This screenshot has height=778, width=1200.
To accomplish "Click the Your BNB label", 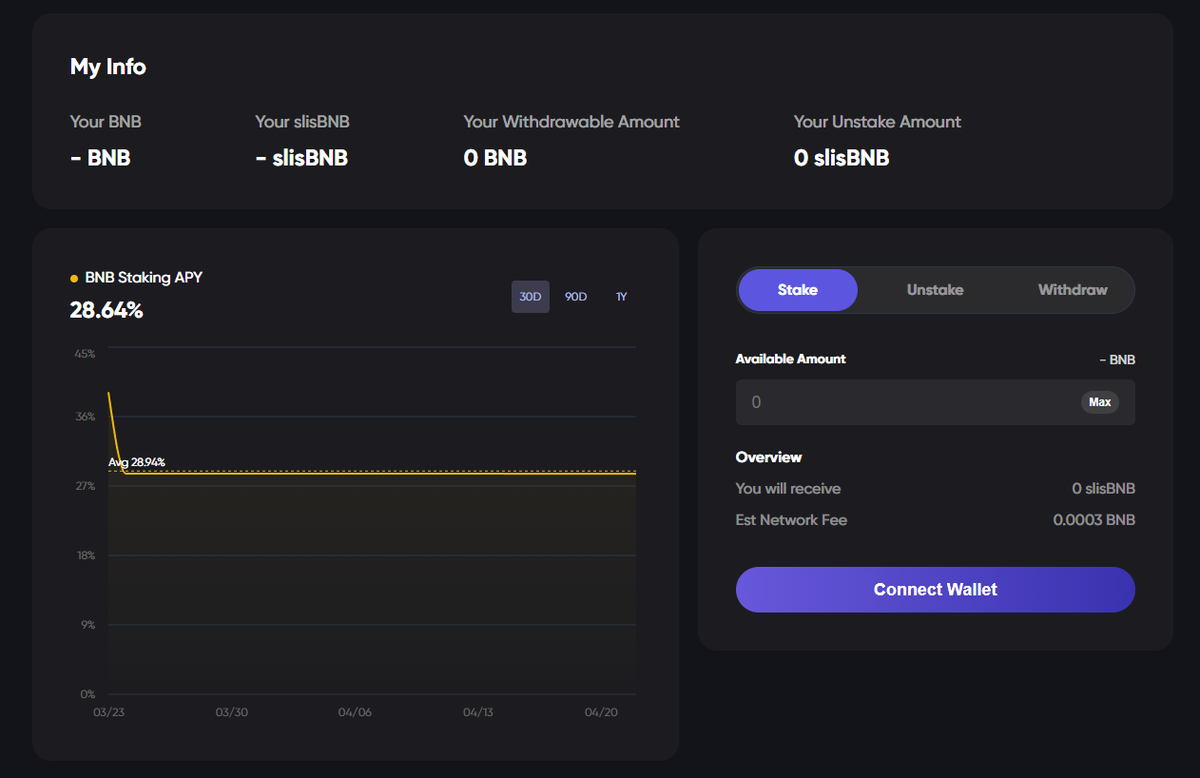I will 106,122.
